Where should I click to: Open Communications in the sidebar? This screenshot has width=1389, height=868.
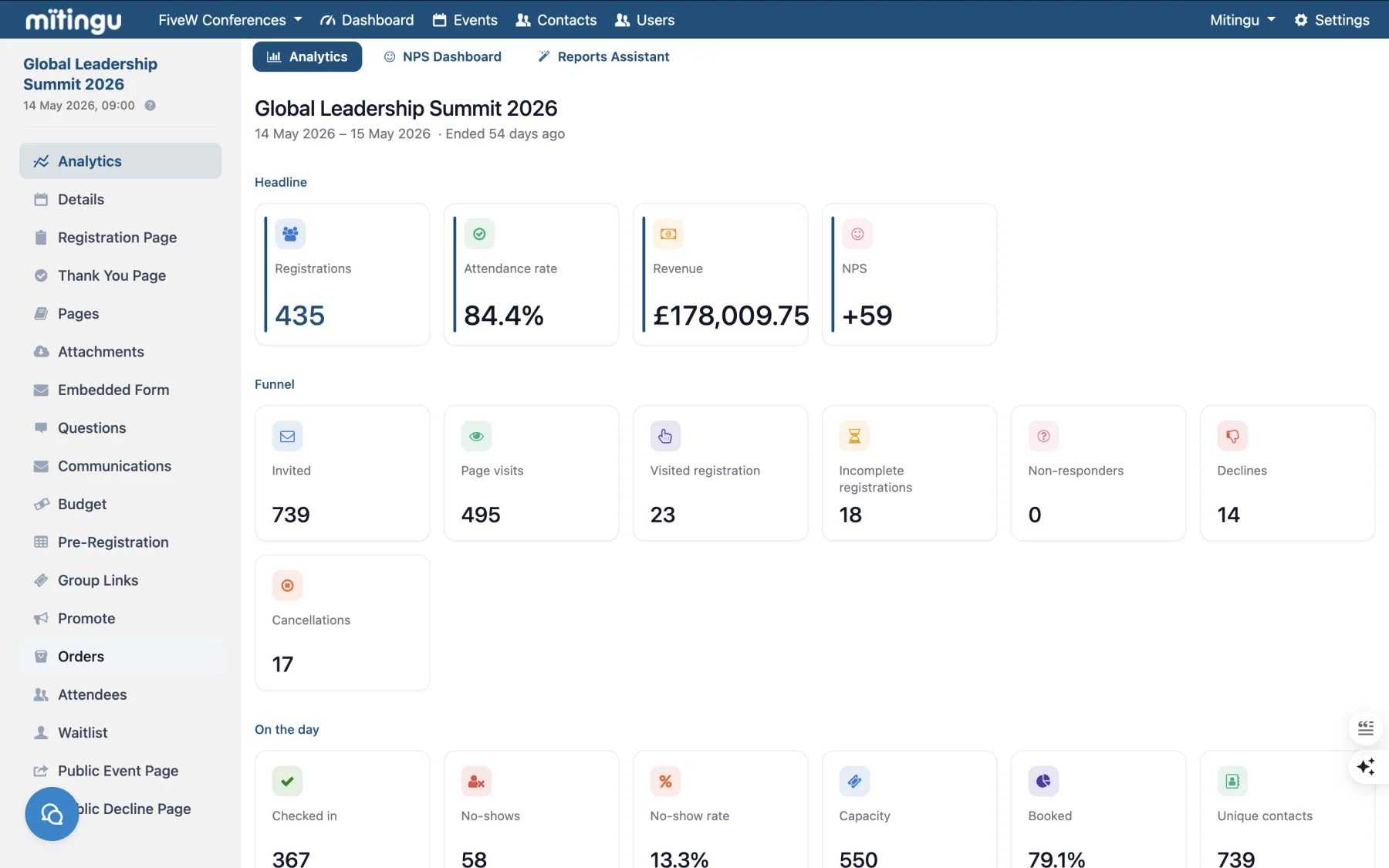coord(120,466)
